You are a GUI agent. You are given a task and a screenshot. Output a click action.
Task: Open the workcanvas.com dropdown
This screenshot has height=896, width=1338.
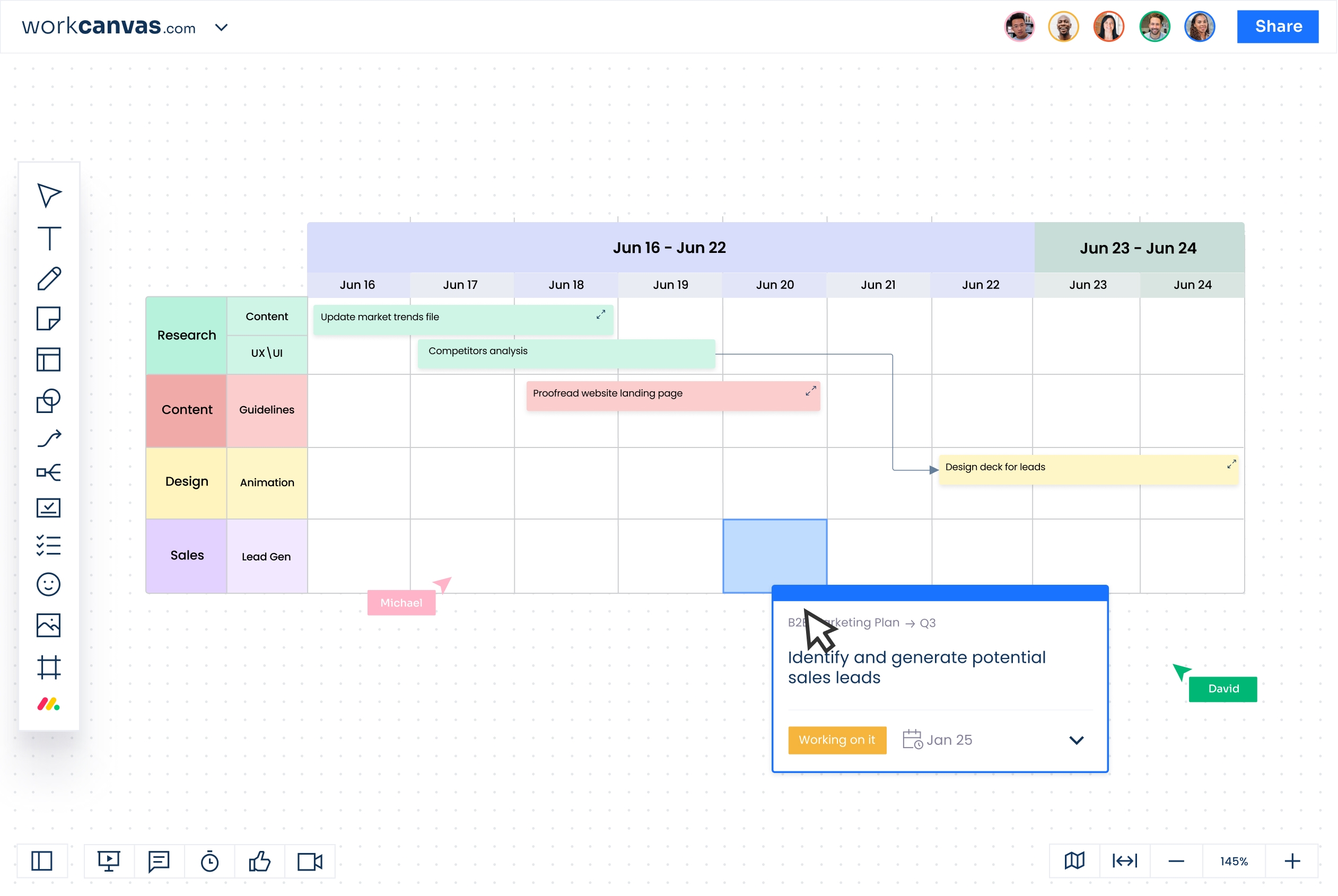click(222, 27)
